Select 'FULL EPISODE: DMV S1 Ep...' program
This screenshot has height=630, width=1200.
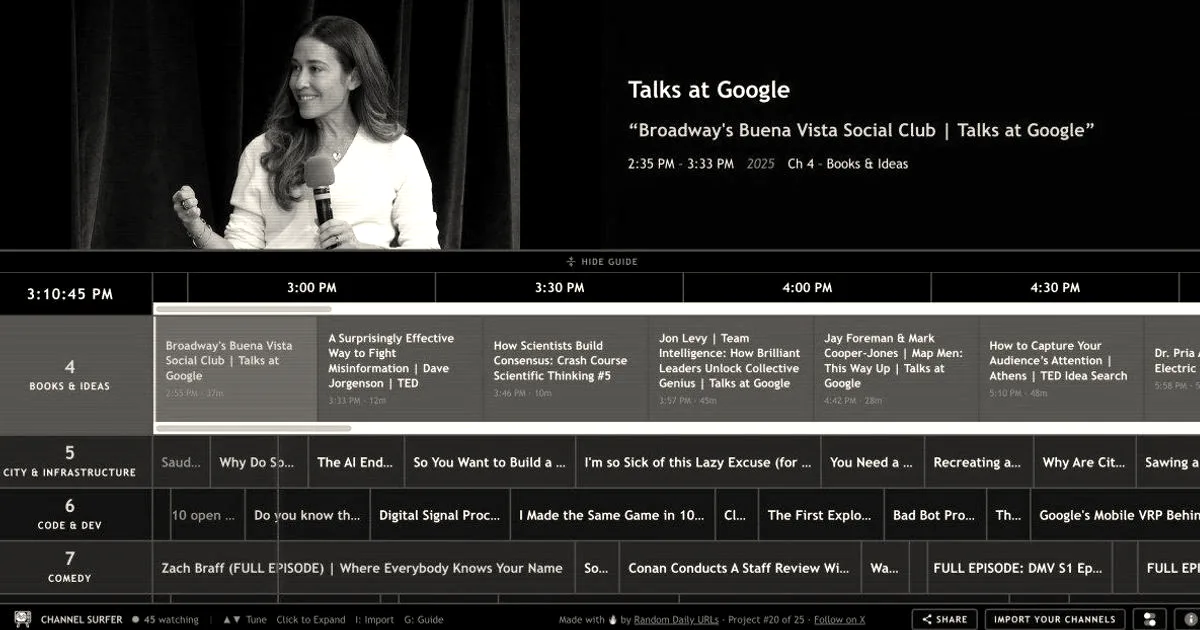coord(1018,568)
